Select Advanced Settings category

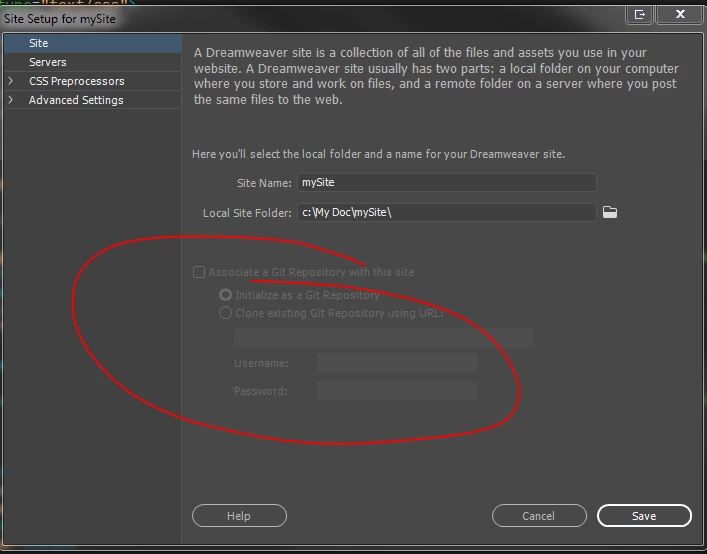pyautogui.click(x=92, y=100)
